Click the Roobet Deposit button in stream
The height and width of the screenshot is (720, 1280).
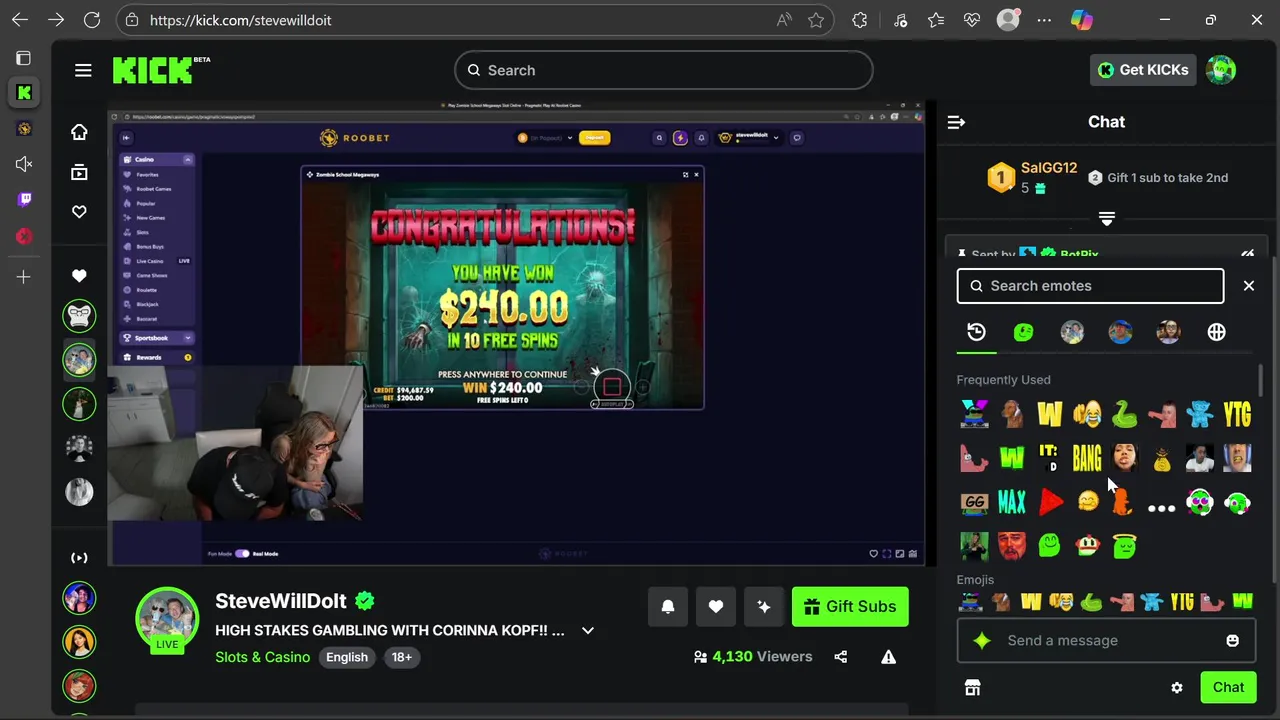[594, 138]
